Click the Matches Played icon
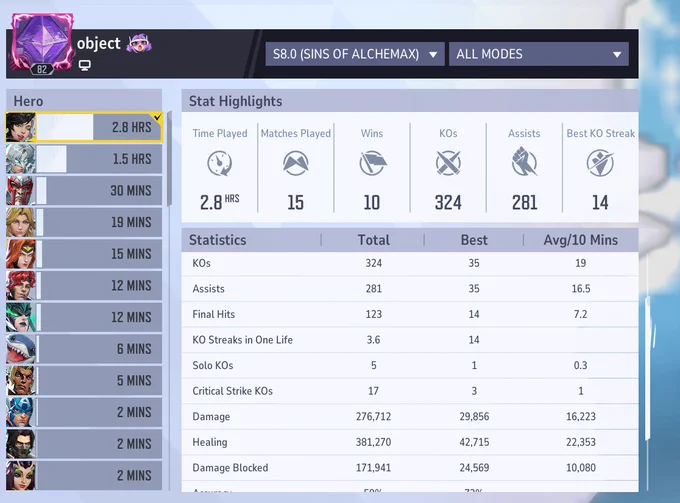Screen dimensions: 680x503 [x=296, y=163]
